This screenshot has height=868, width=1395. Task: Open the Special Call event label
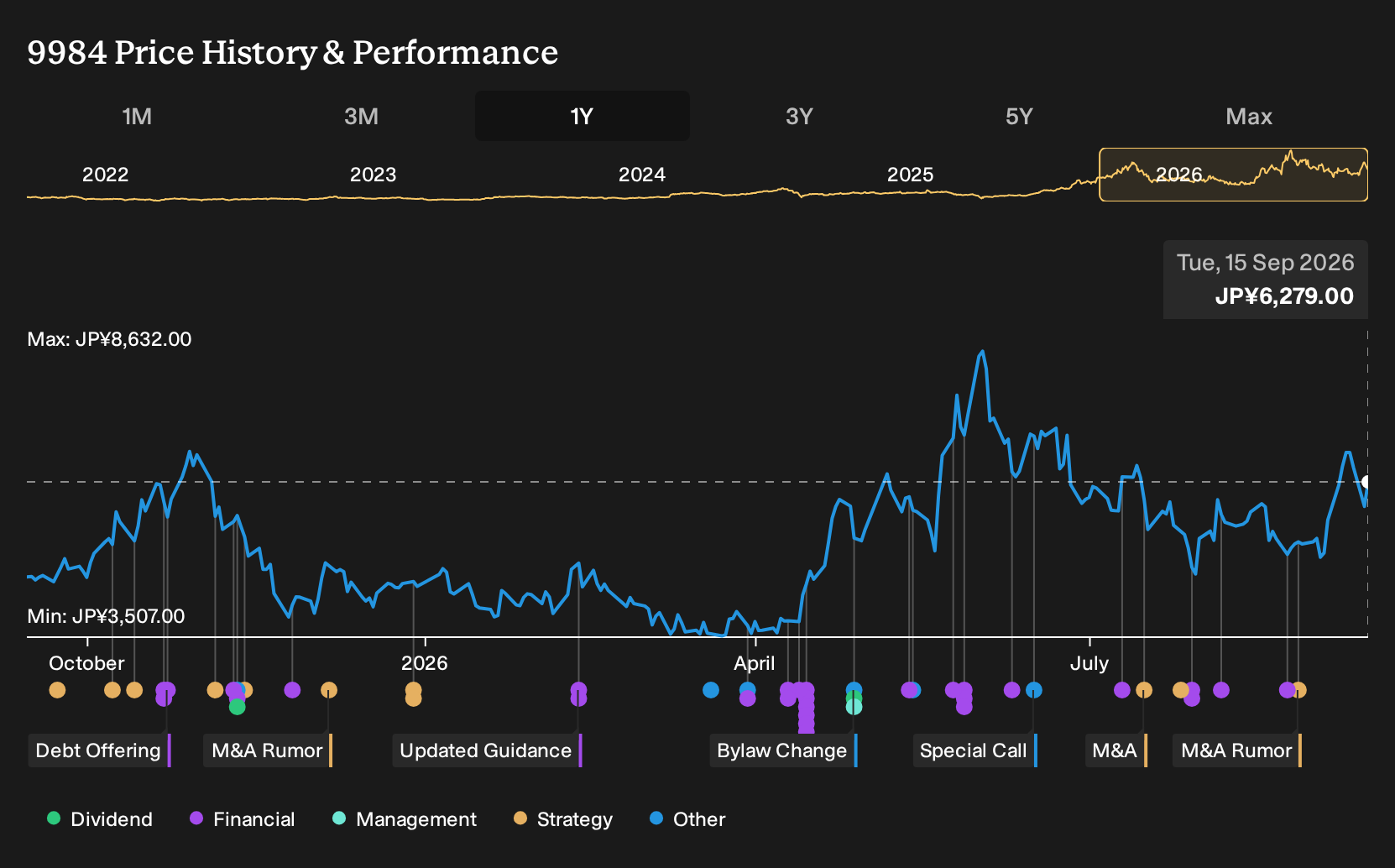tap(974, 750)
